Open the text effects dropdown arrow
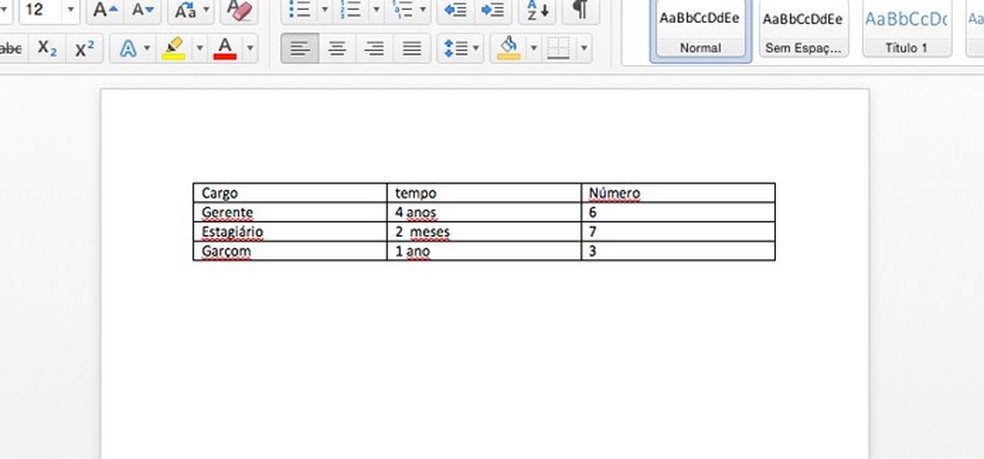Screen dimensions: 984x459 [x=147, y=48]
